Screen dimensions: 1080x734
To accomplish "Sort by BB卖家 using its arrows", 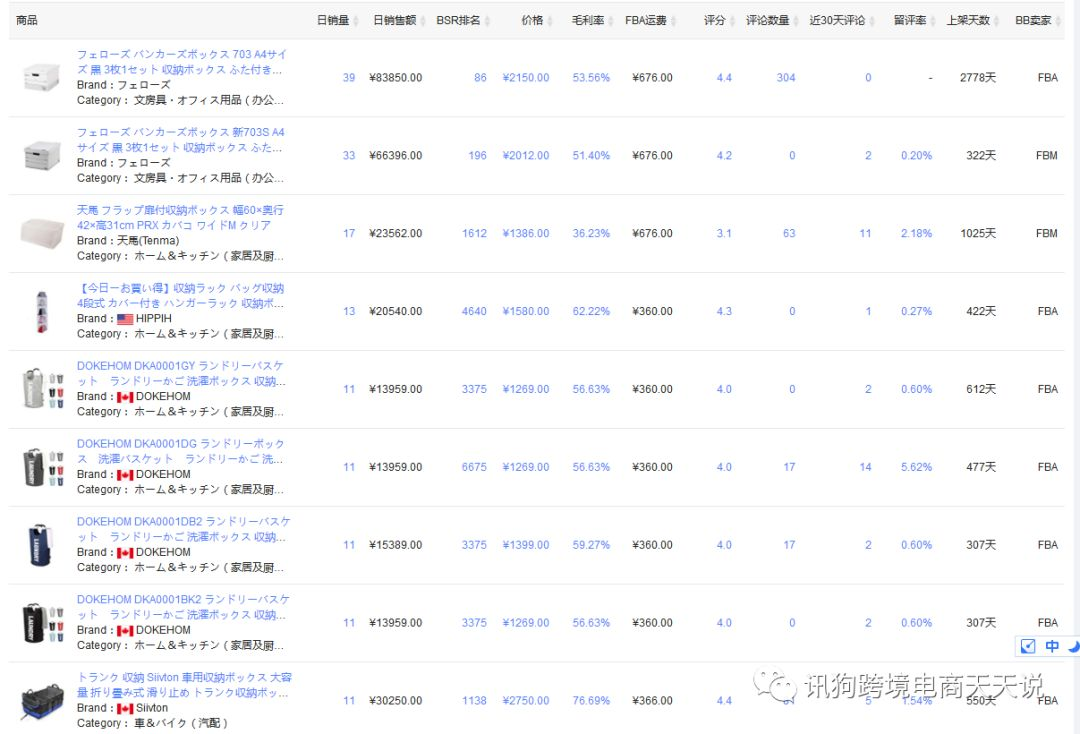I will [x=1058, y=21].
